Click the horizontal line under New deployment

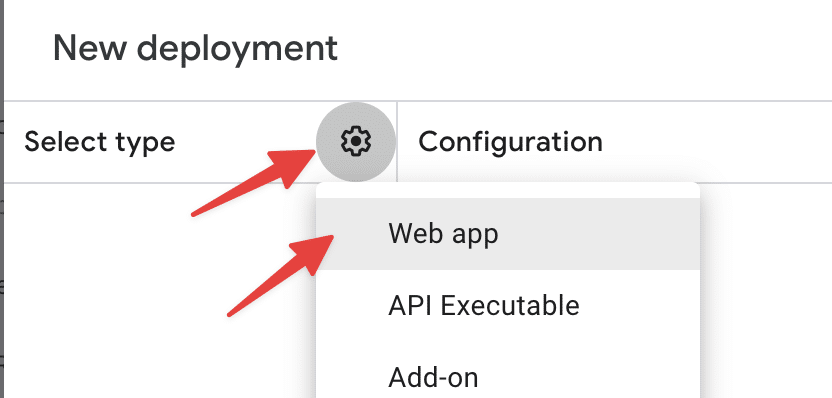418,100
